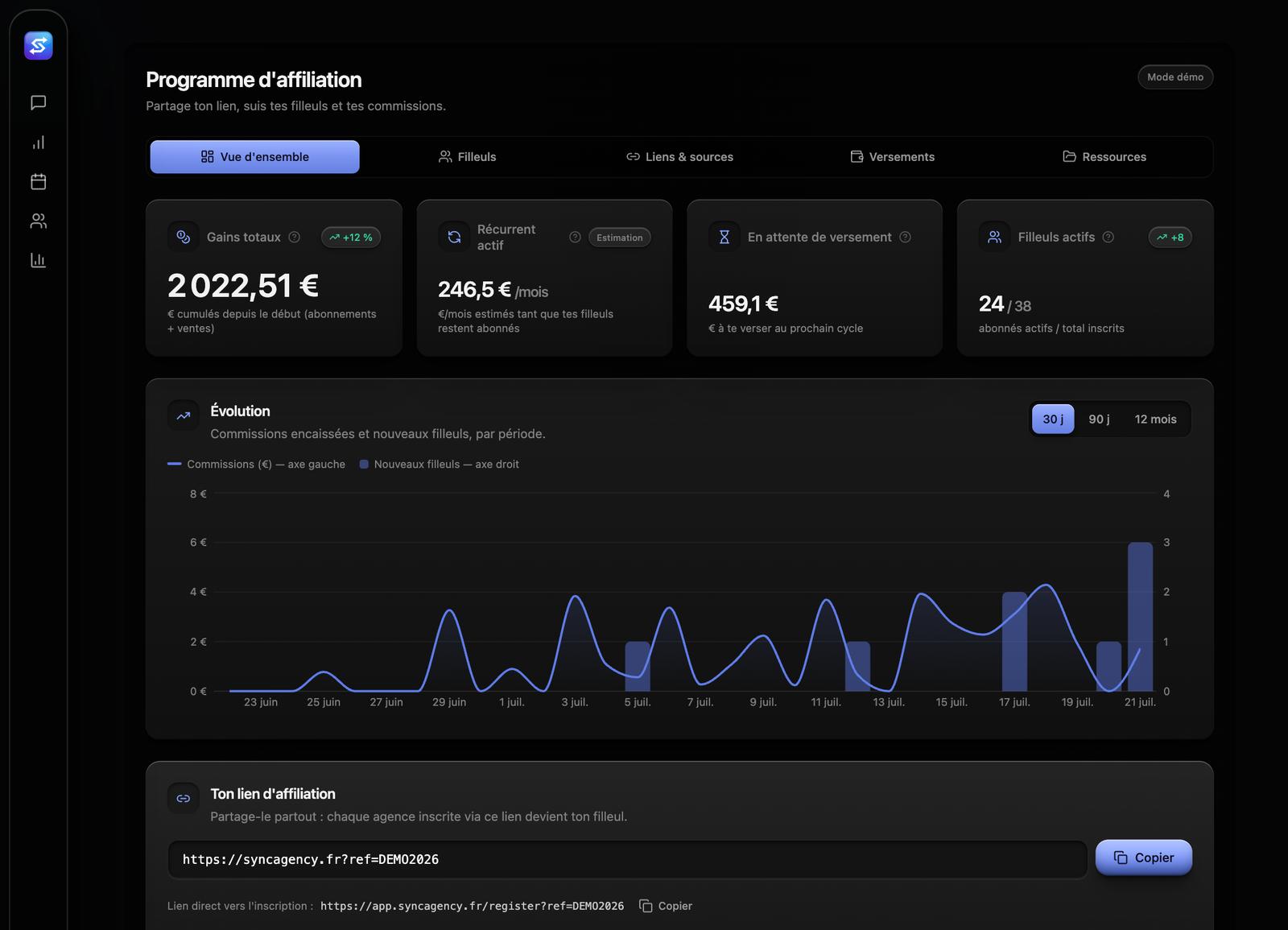1288x930 pixels.
Task: Open the Versements tab
Action: coord(893,157)
